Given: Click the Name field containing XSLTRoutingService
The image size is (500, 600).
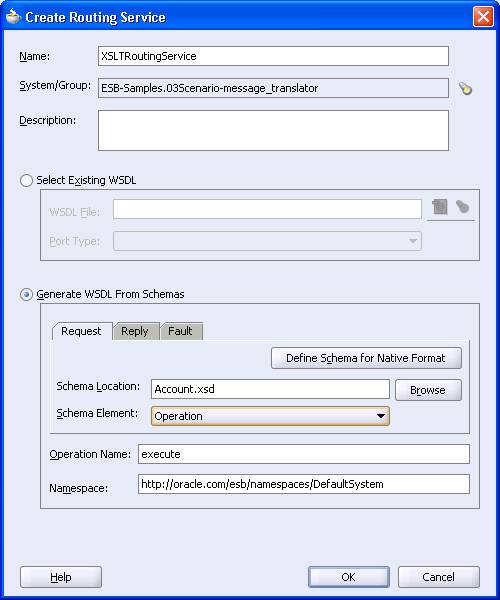Looking at the screenshot, I should coord(273,56).
